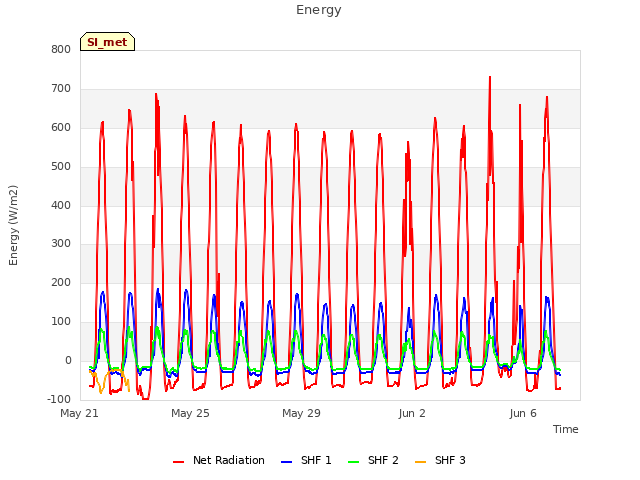Click the 400 y-axis tick label

(x=61, y=205)
